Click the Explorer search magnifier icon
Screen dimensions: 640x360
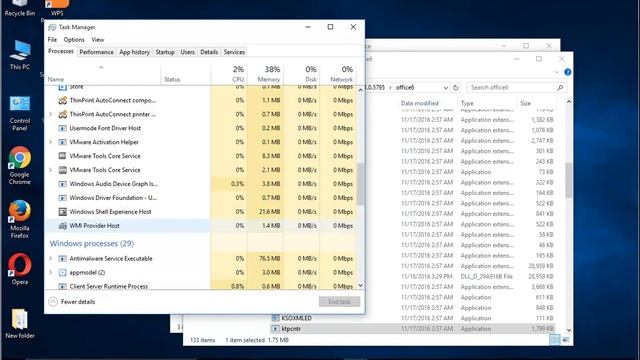click(x=560, y=88)
